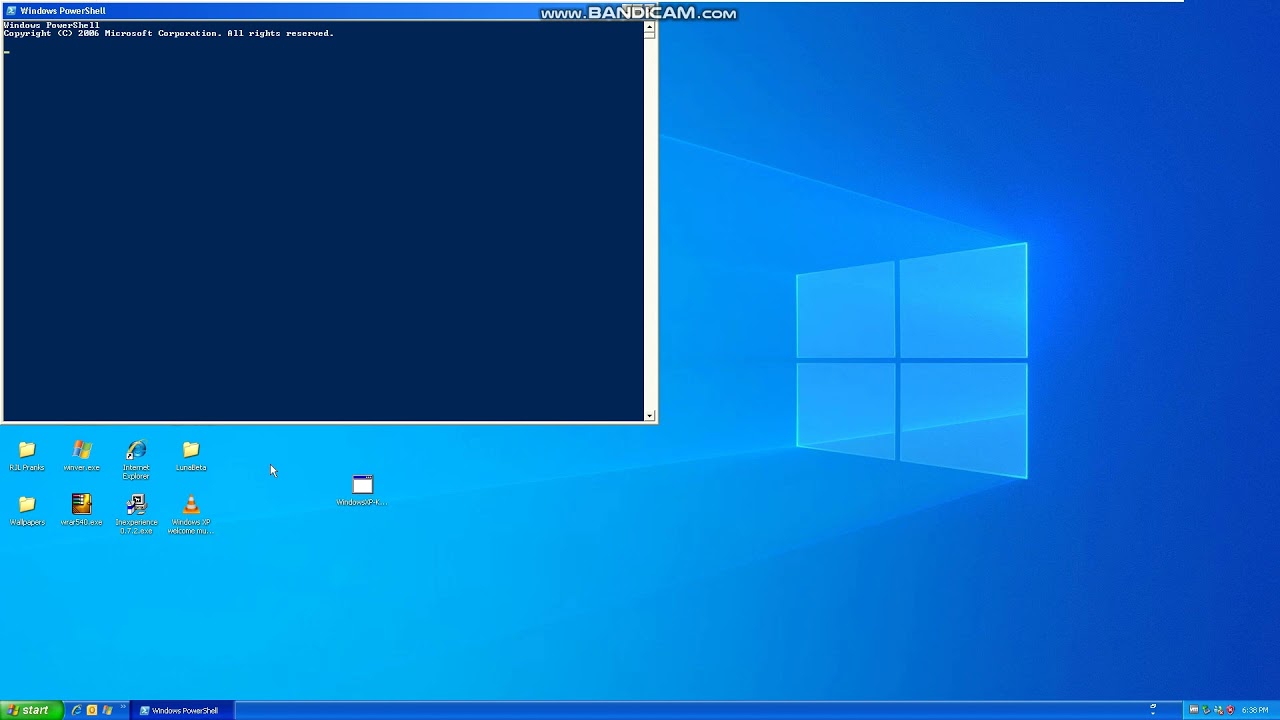Launch Outlook from the Quick Launch bar

[x=92, y=710]
